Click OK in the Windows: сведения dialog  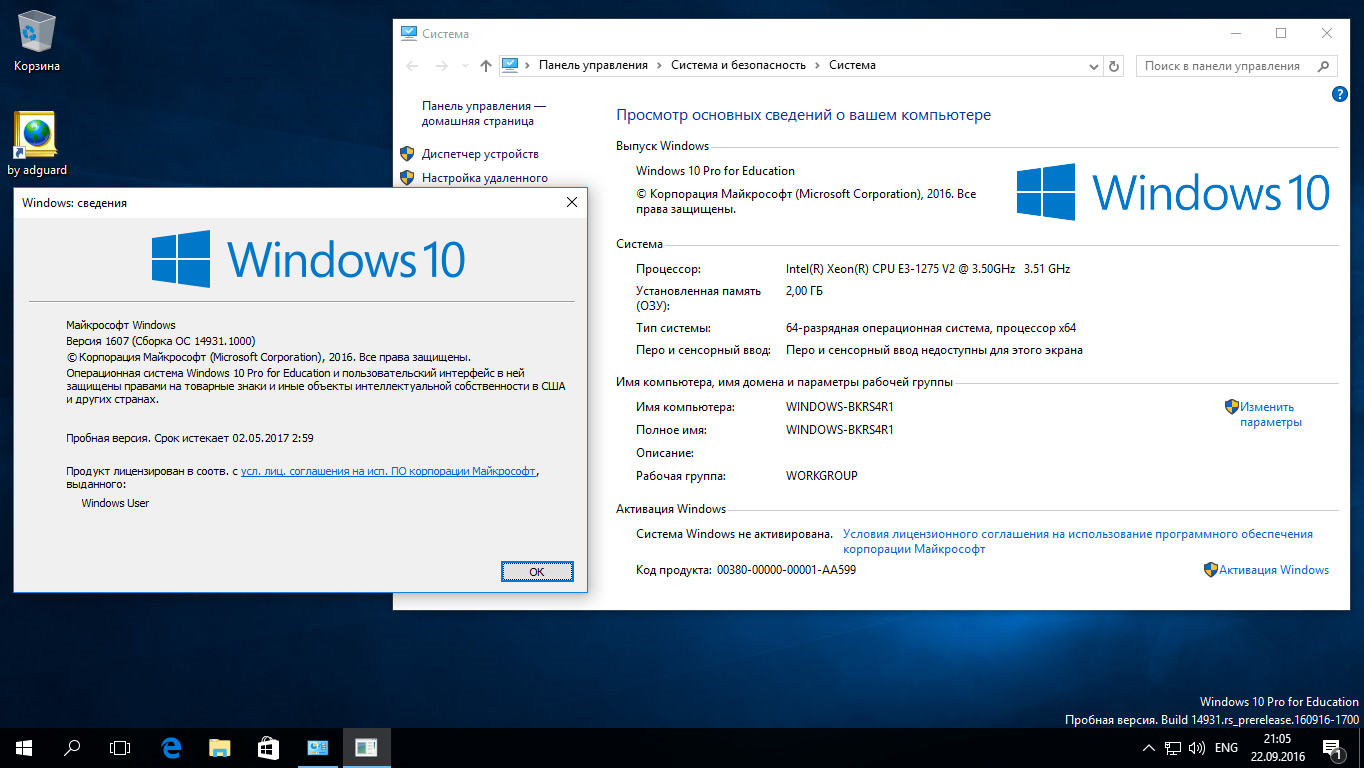coord(537,571)
